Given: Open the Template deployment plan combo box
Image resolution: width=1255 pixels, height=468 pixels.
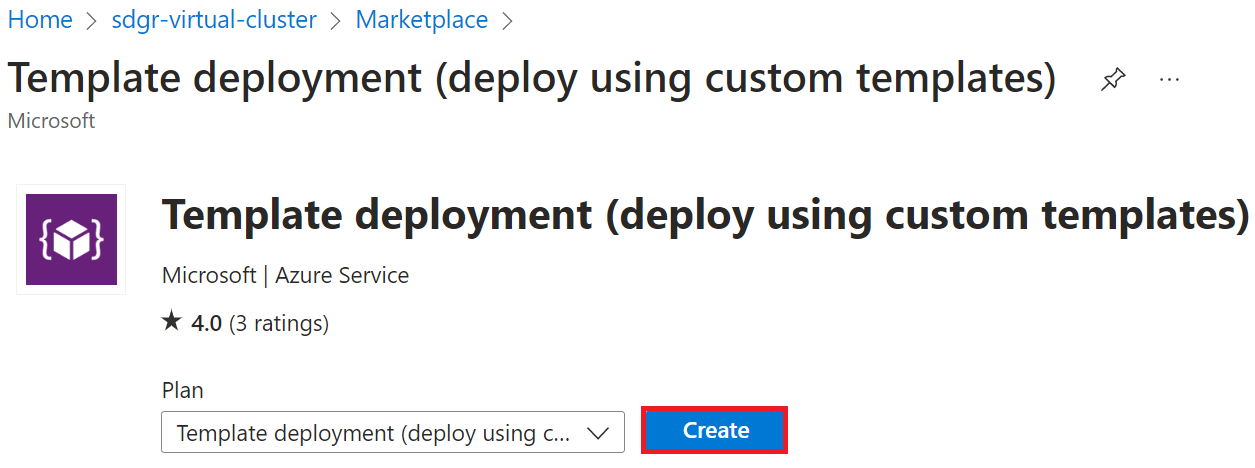Looking at the screenshot, I should pyautogui.click(x=393, y=432).
